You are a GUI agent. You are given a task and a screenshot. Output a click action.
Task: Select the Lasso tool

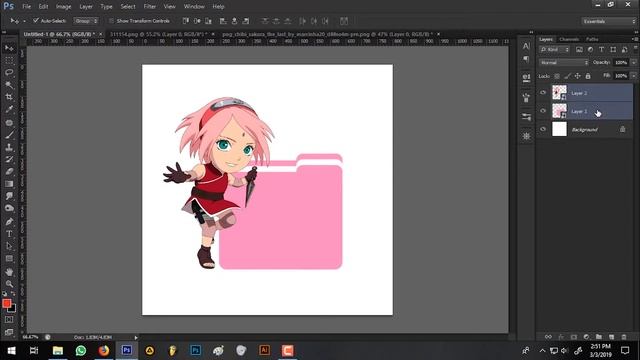[9, 73]
